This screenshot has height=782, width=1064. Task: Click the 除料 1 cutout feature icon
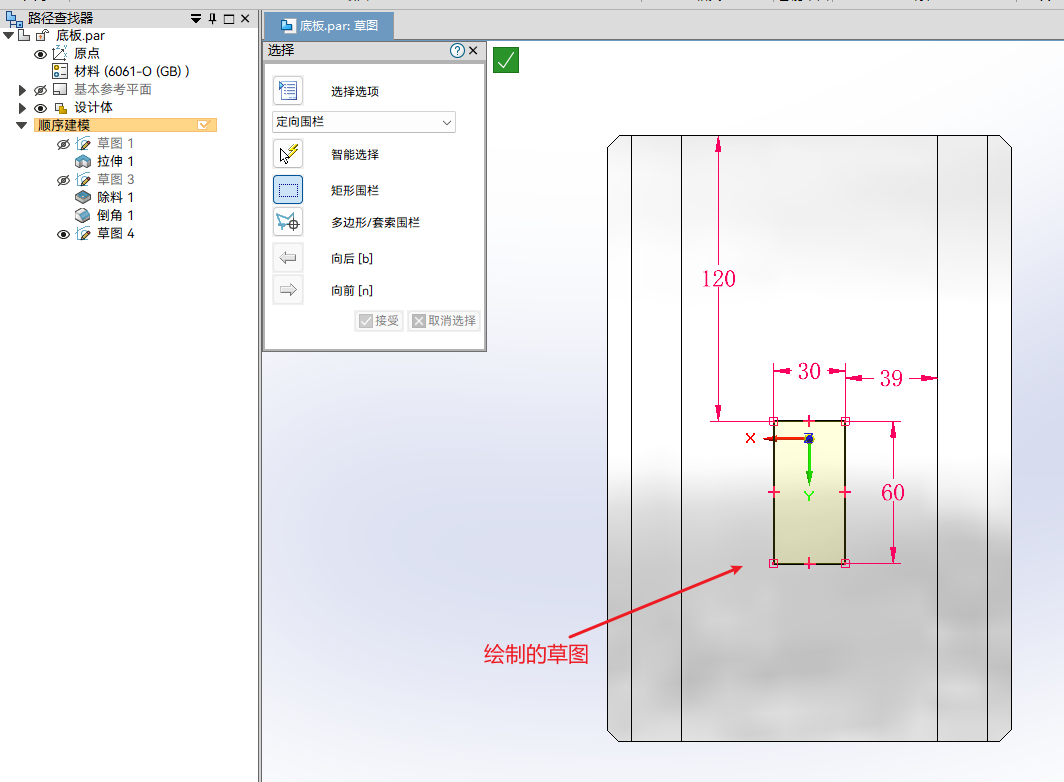83,198
